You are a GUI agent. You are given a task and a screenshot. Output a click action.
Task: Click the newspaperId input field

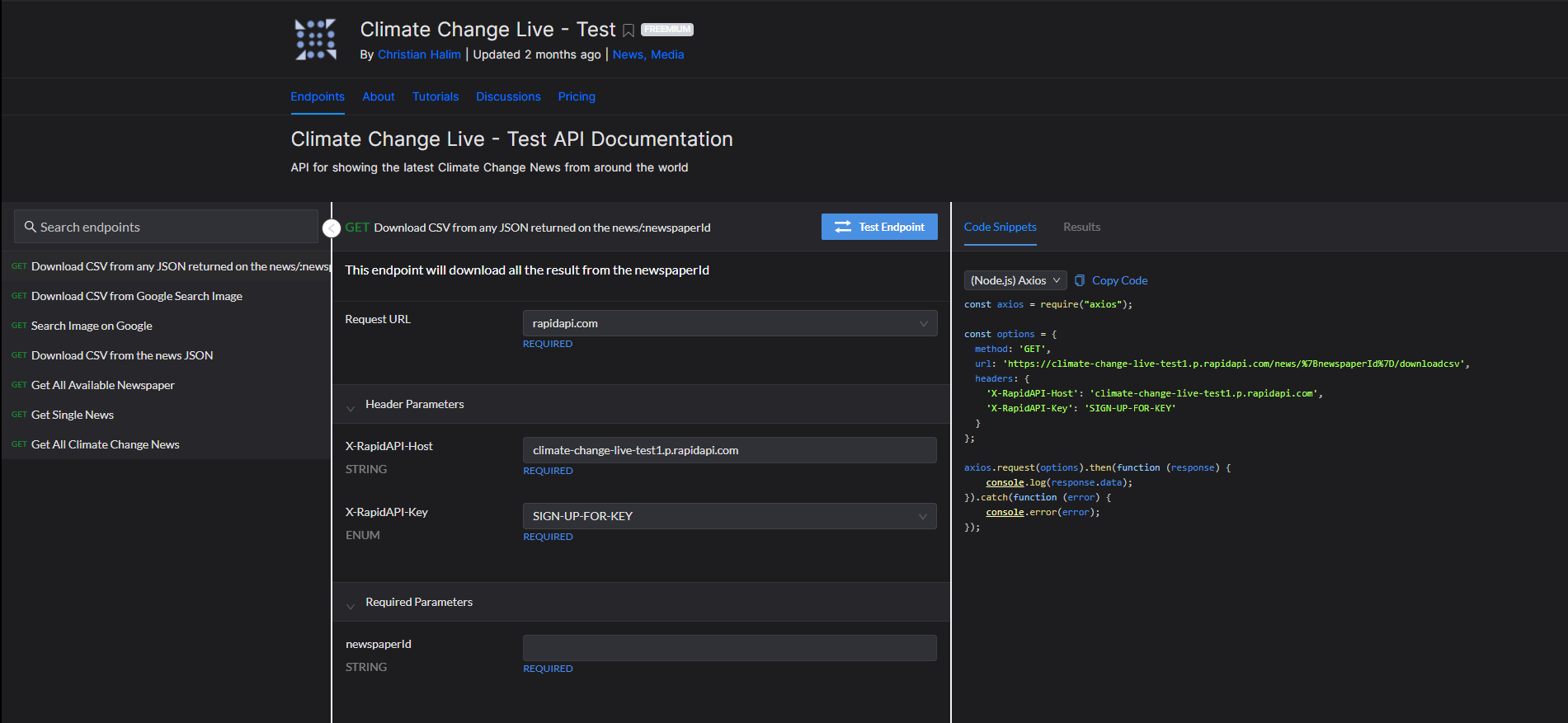(x=730, y=648)
